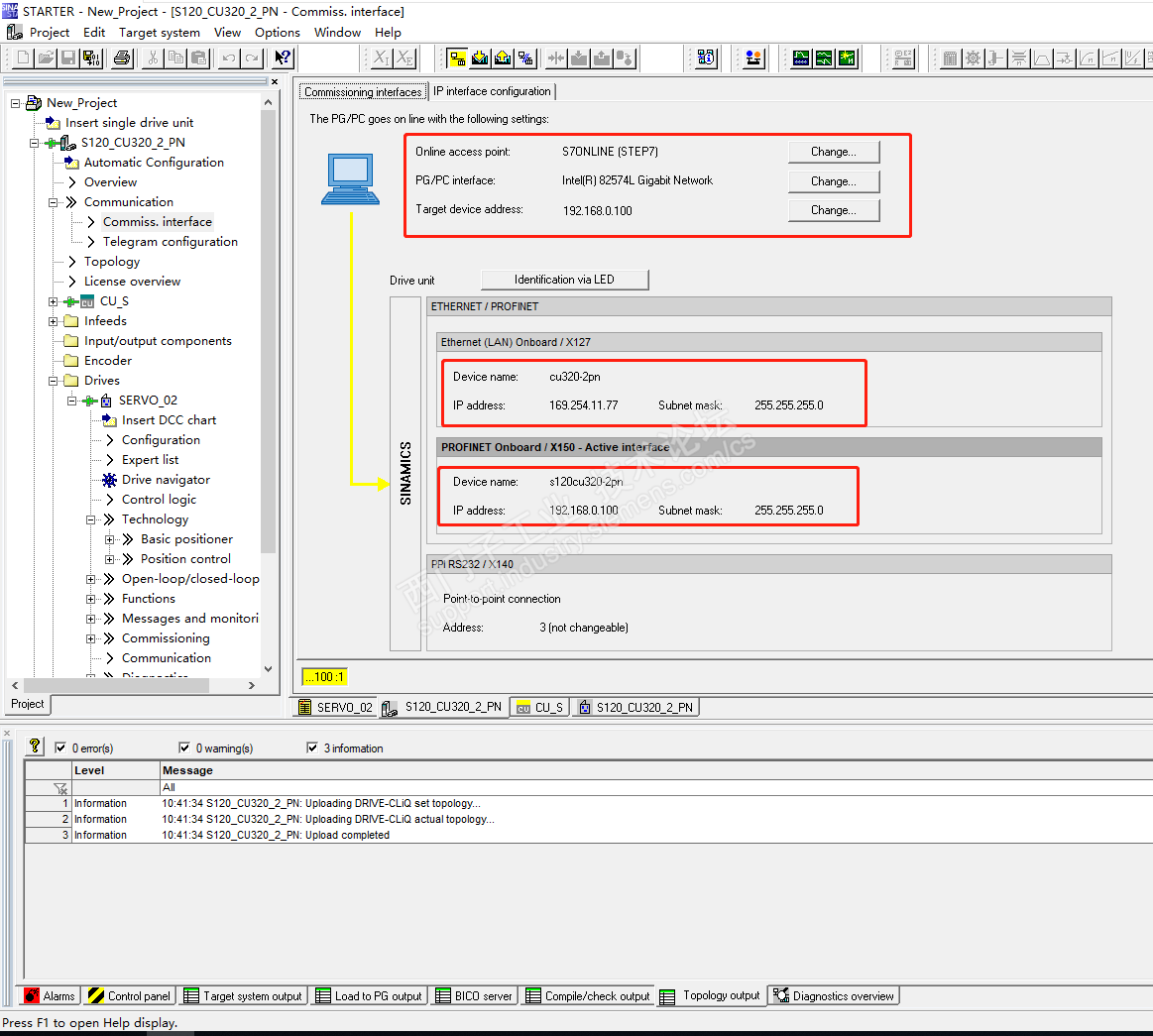
Task: Close the project navigator panel with the X
Action: [x=275, y=81]
